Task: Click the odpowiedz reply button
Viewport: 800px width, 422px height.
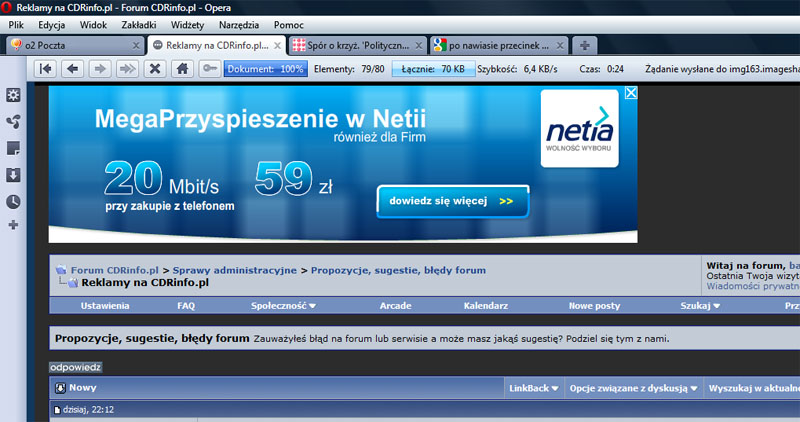Action: coord(76,367)
